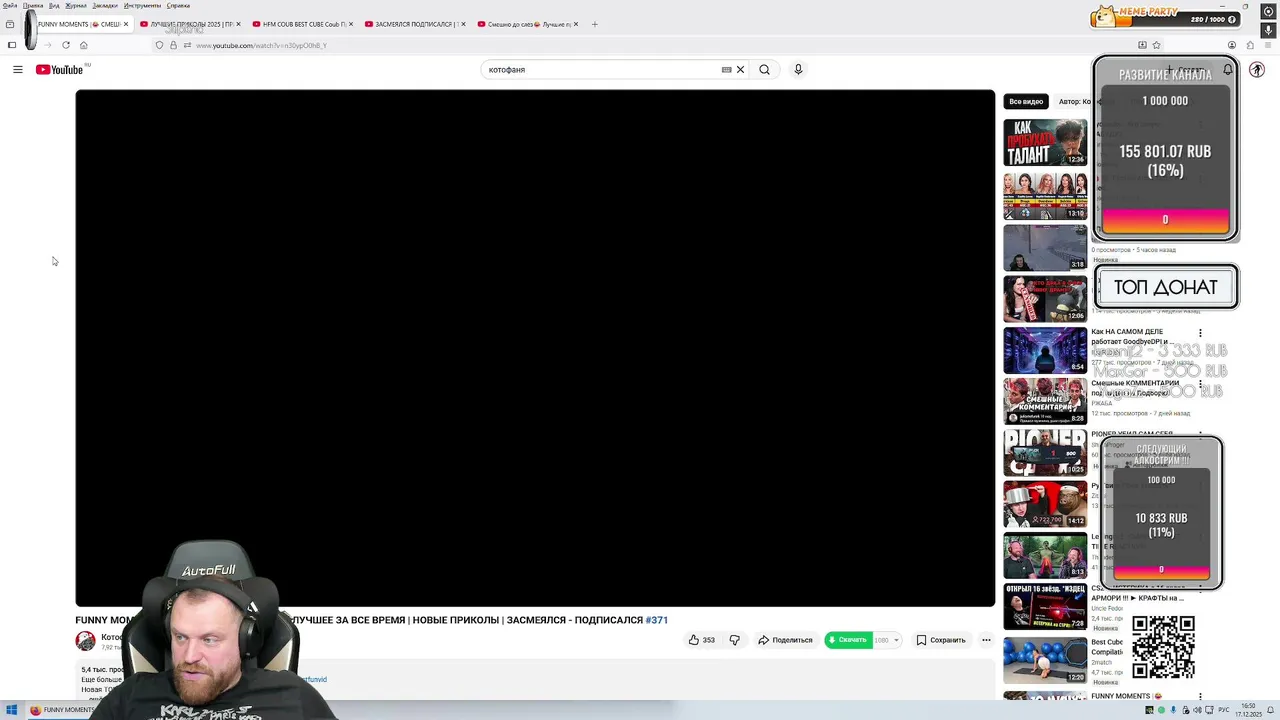Open the 13:10 three women thumbnail
The image size is (1280, 720).
(x=1045, y=196)
